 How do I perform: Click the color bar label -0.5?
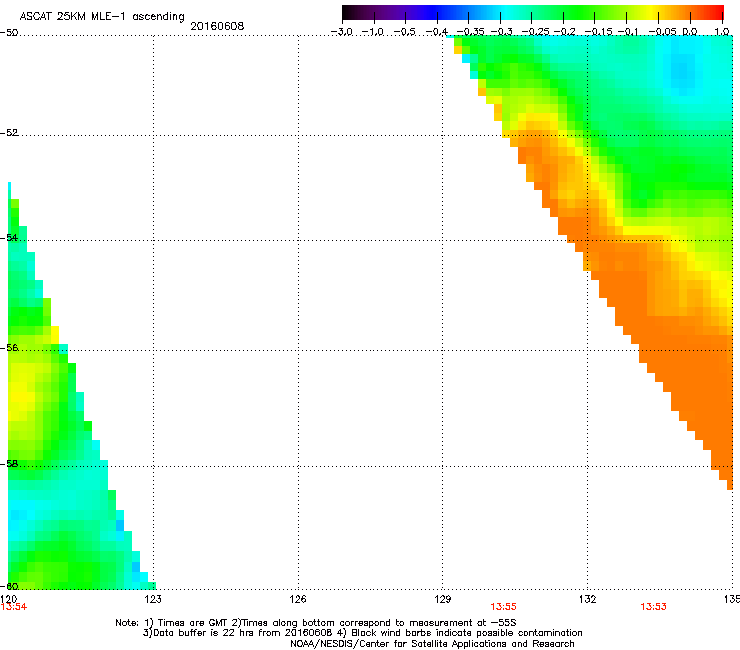(x=404, y=32)
